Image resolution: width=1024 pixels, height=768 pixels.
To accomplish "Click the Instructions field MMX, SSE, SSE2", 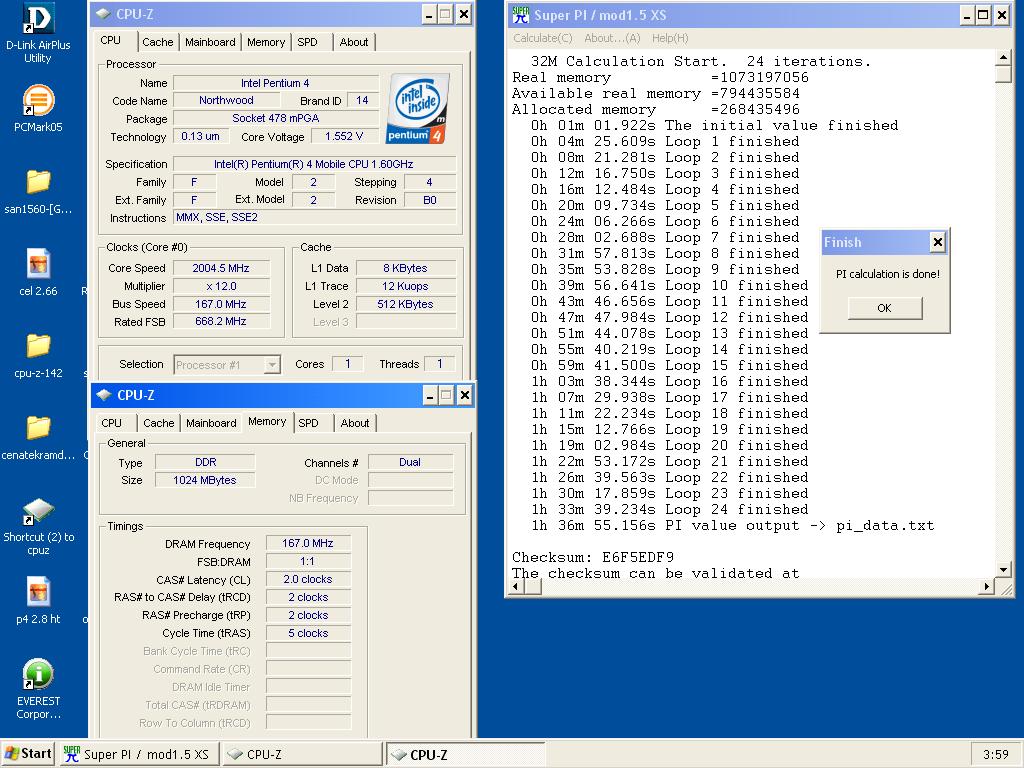I will point(314,217).
